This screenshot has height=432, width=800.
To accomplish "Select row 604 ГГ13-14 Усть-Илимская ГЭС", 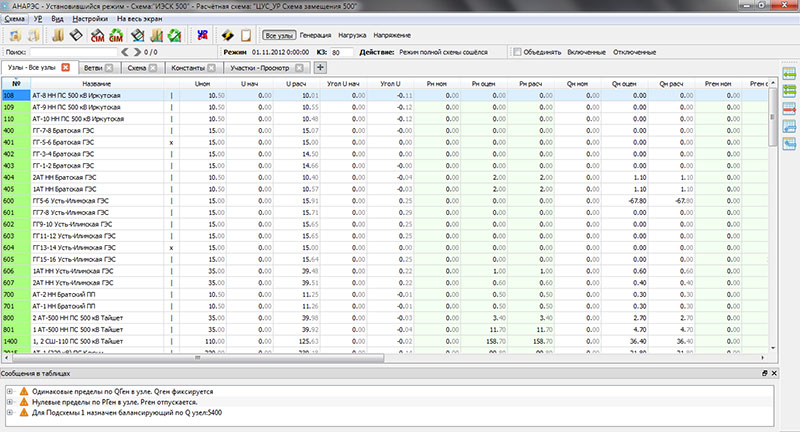I will click(x=385, y=247).
